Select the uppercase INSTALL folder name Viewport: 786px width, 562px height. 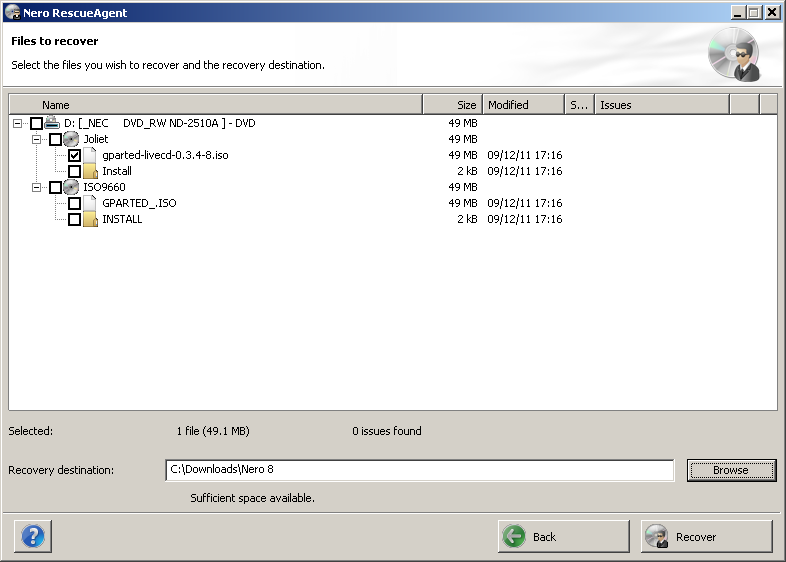point(122,219)
